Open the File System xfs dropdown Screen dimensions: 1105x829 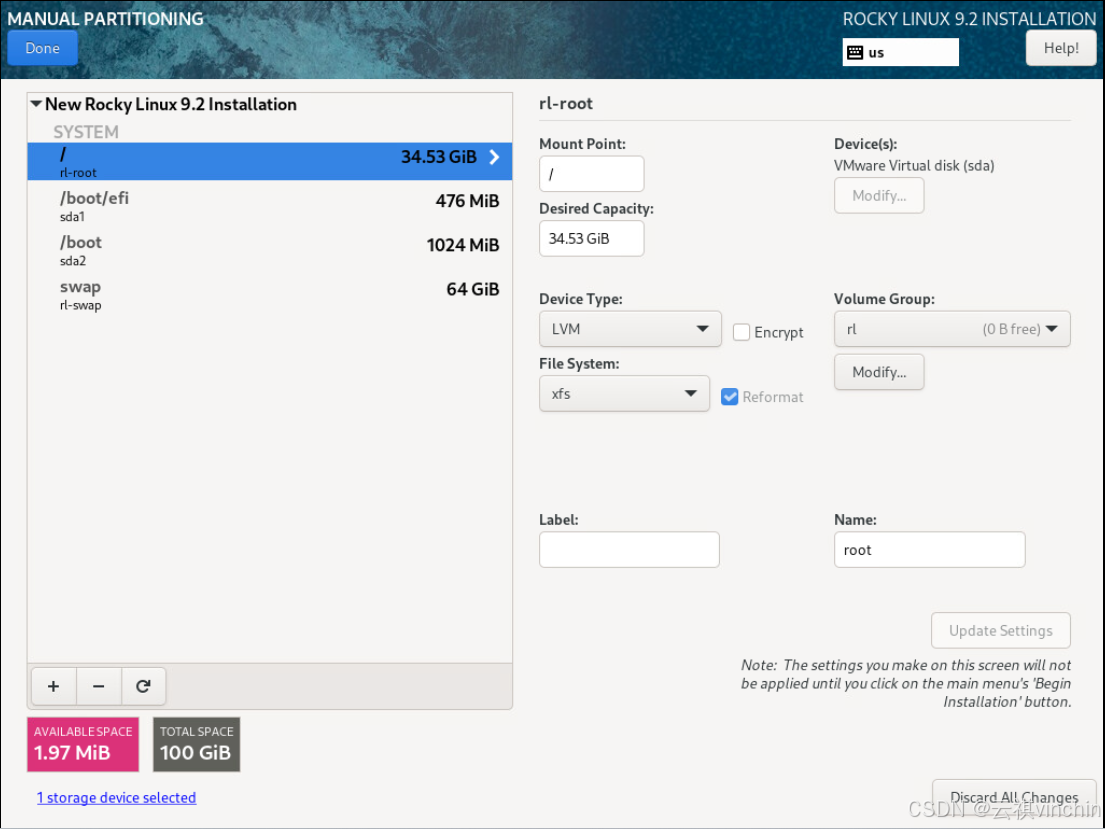[624, 393]
